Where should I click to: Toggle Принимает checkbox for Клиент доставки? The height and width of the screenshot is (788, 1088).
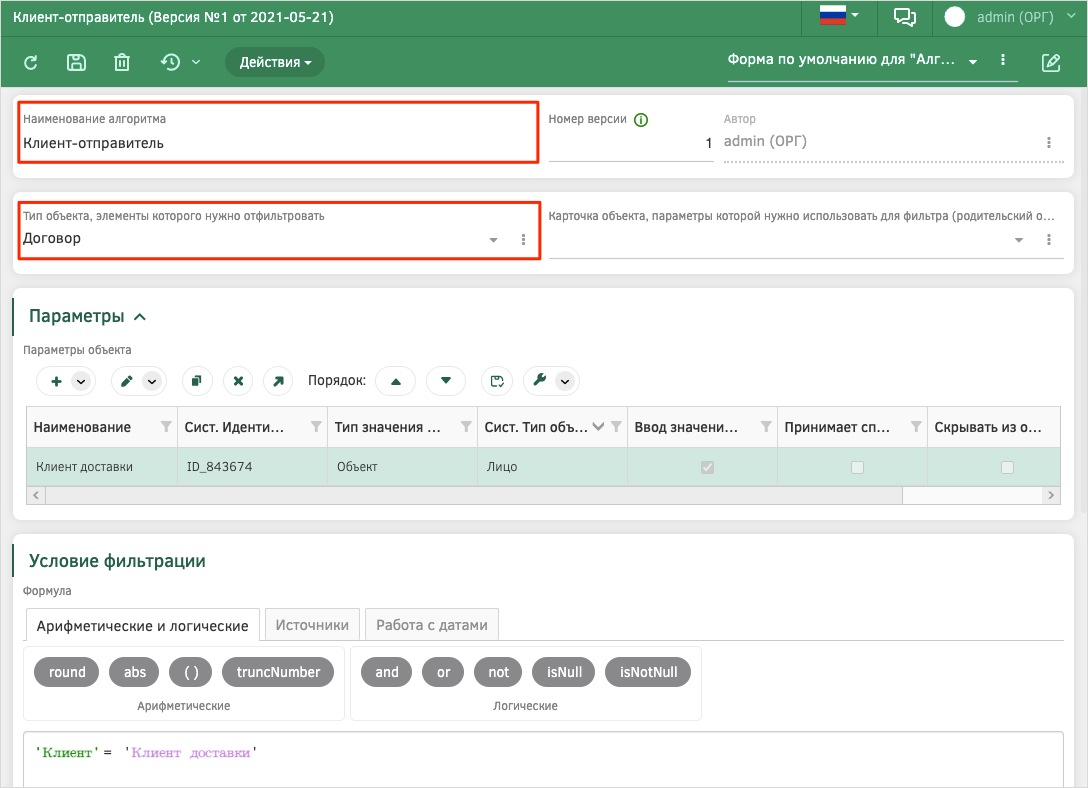click(x=858, y=468)
